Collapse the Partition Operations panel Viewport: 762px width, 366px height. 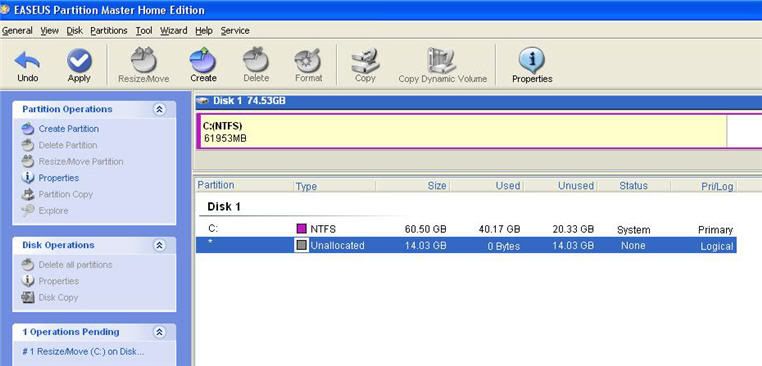(x=159, y=109)
